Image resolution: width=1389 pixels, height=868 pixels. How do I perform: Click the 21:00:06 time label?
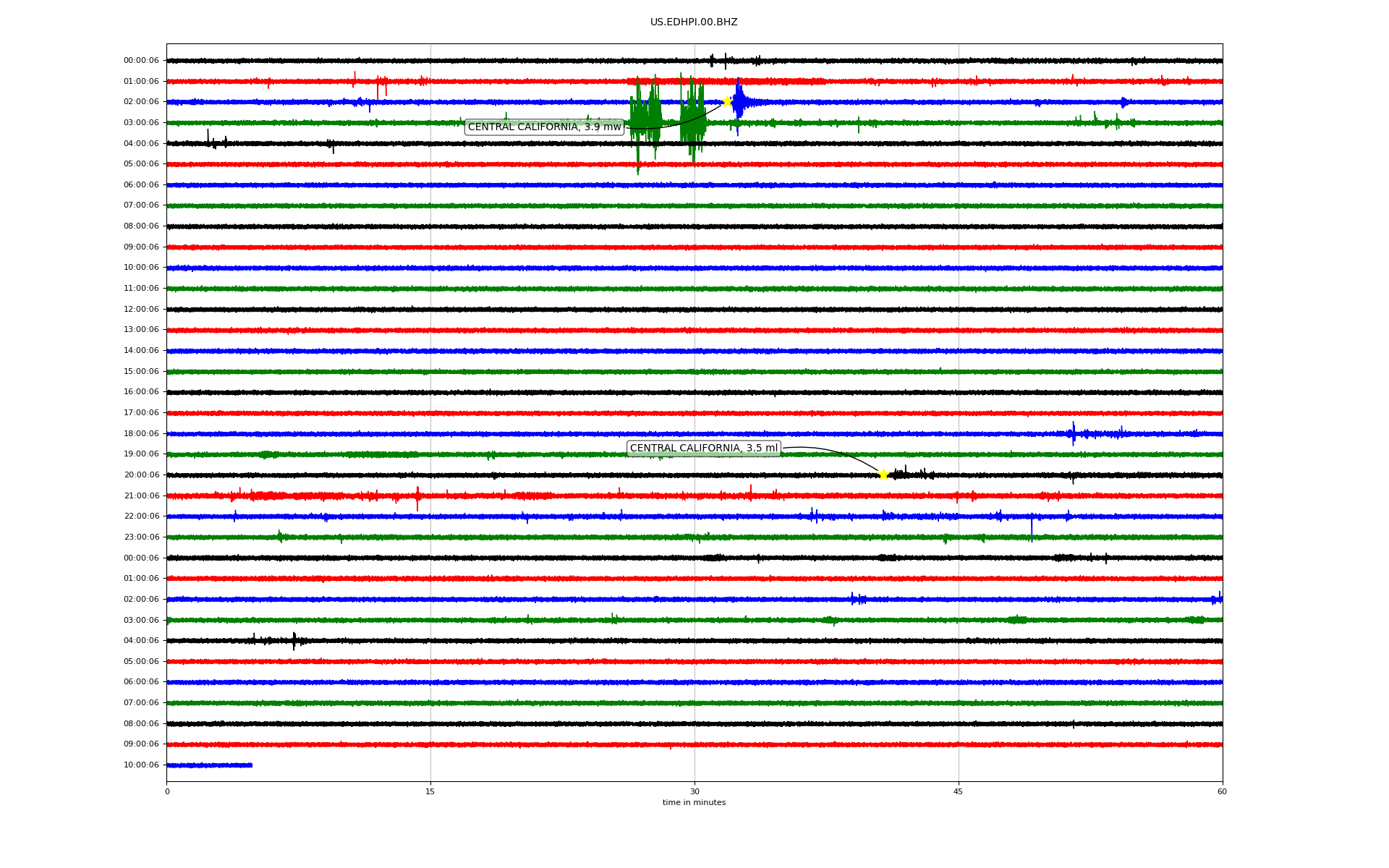[x=141, y=496]
